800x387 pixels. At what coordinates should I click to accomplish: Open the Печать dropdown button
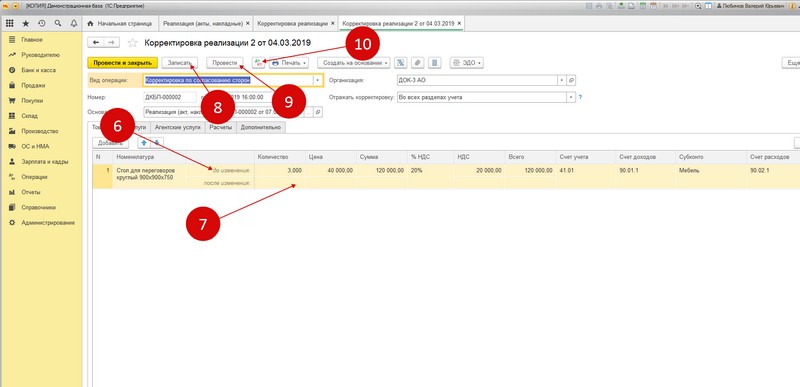pyautogui.click(x=289, y=63)
